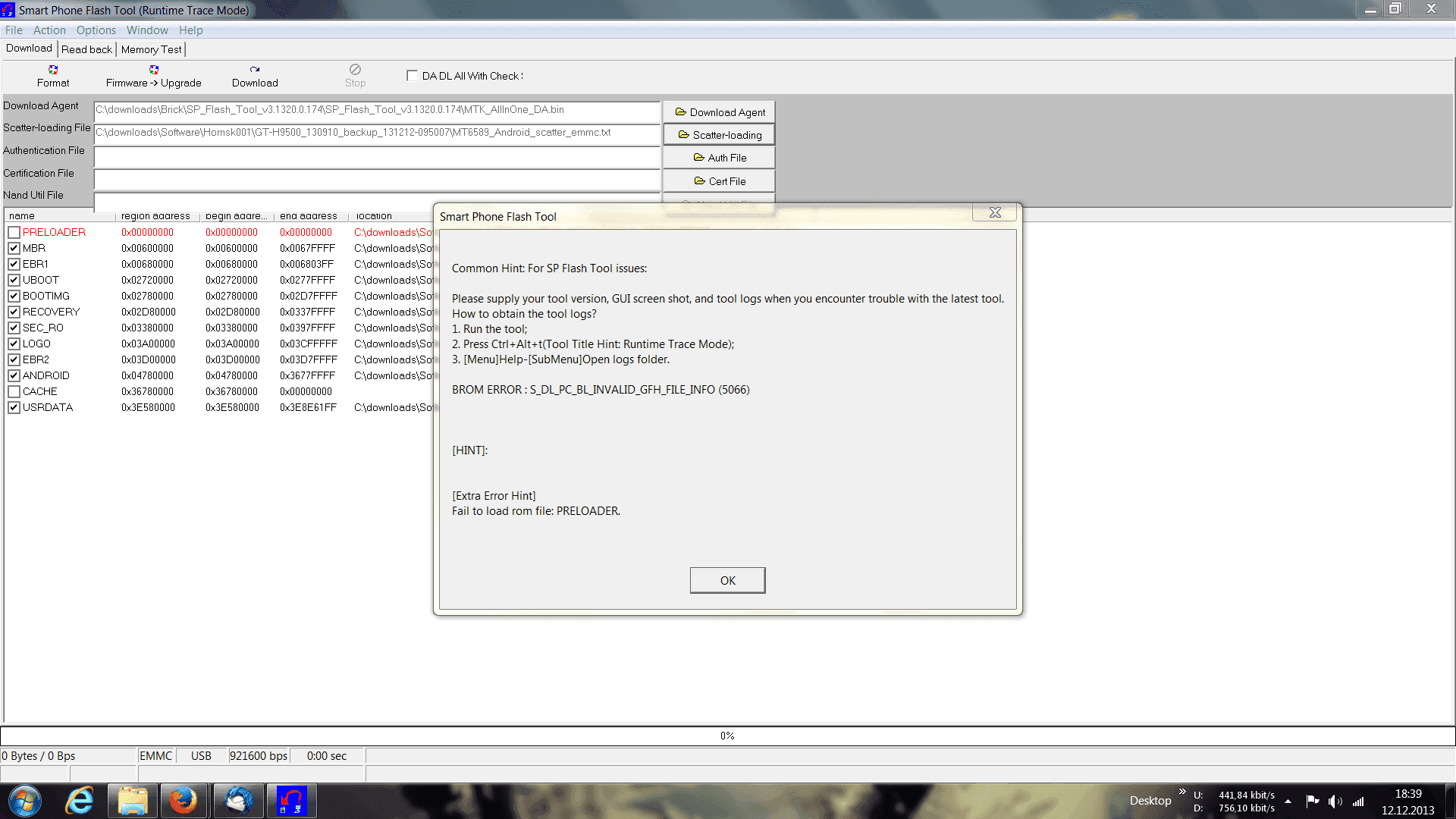Viewport: 1456px width, 819px height.
Task: Show hidden tray icons arrow
Action: (x=1288, y=802)
